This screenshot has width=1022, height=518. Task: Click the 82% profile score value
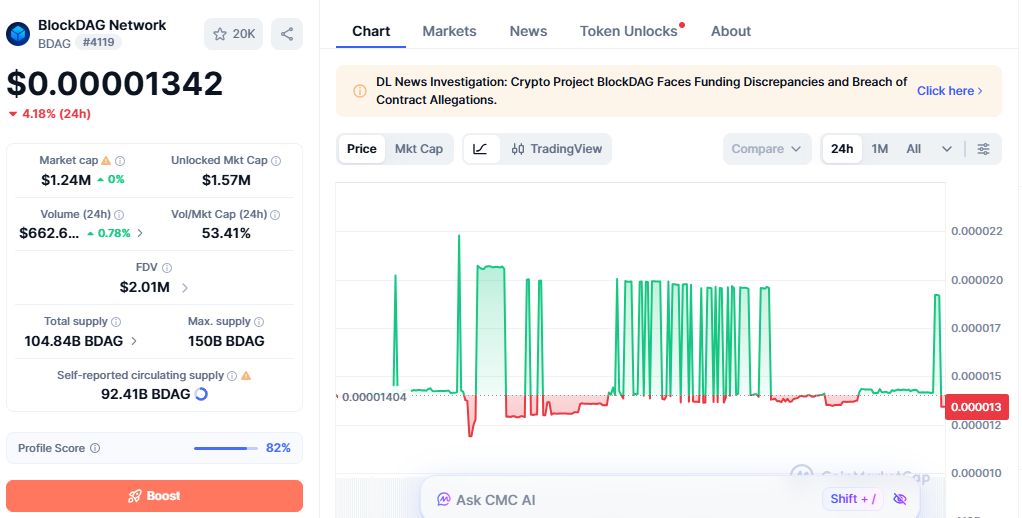tap(278, 448)
